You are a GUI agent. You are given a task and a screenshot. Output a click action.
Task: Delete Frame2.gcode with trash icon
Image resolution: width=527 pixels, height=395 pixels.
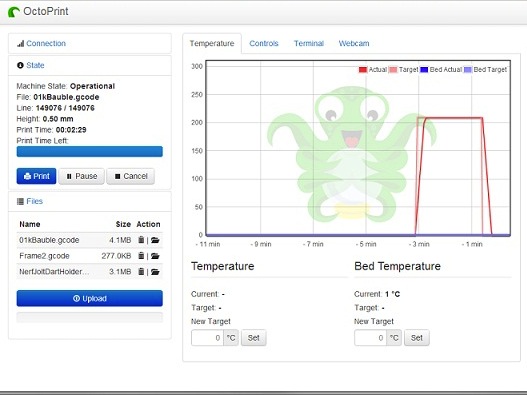pyautogui.click(x=141, y=256)
